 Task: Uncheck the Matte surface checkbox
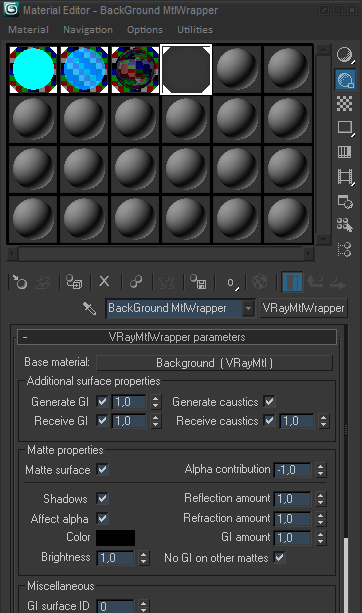[x=102, y=470]
